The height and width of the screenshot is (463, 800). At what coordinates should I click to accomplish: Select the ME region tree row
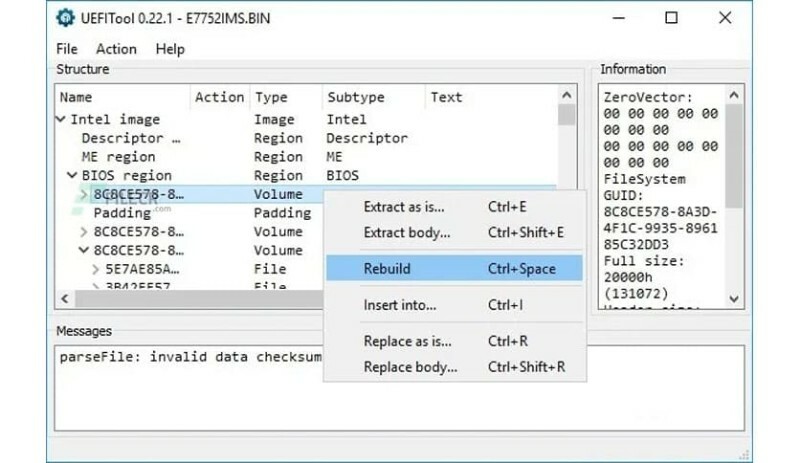pyautogui.click(x=118, y=157)
